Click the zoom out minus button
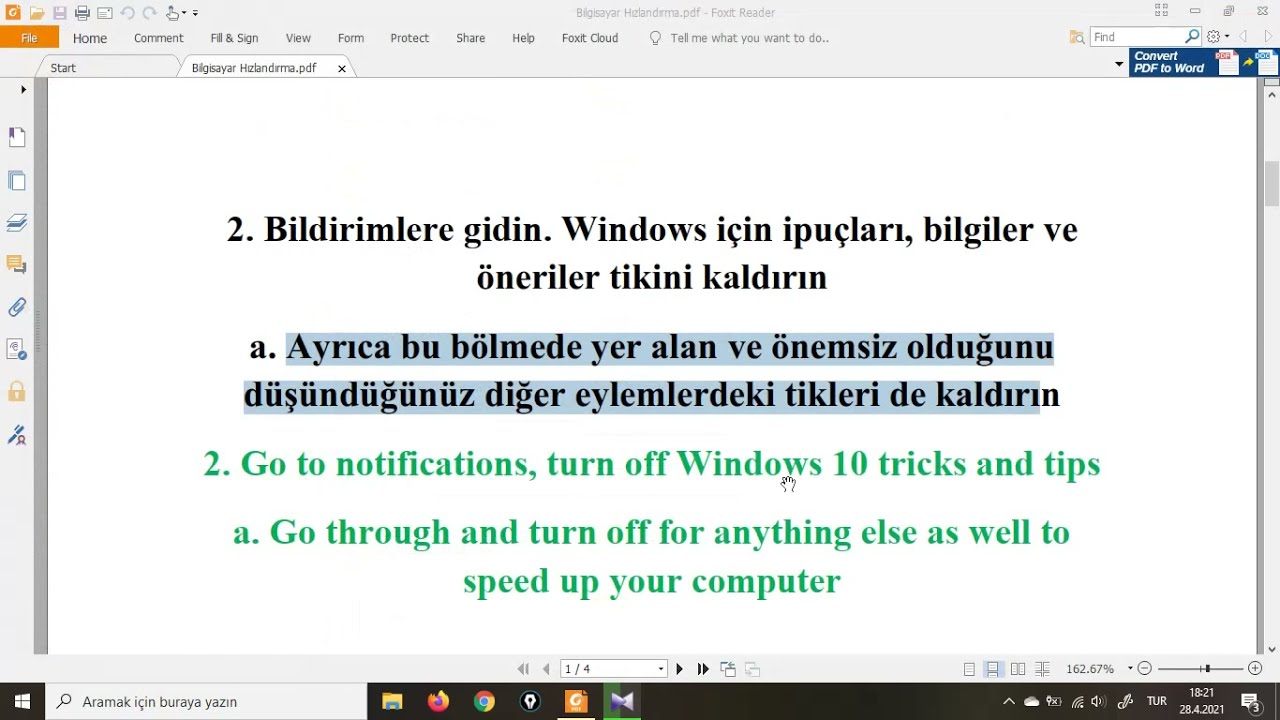 pos(1145,669)
